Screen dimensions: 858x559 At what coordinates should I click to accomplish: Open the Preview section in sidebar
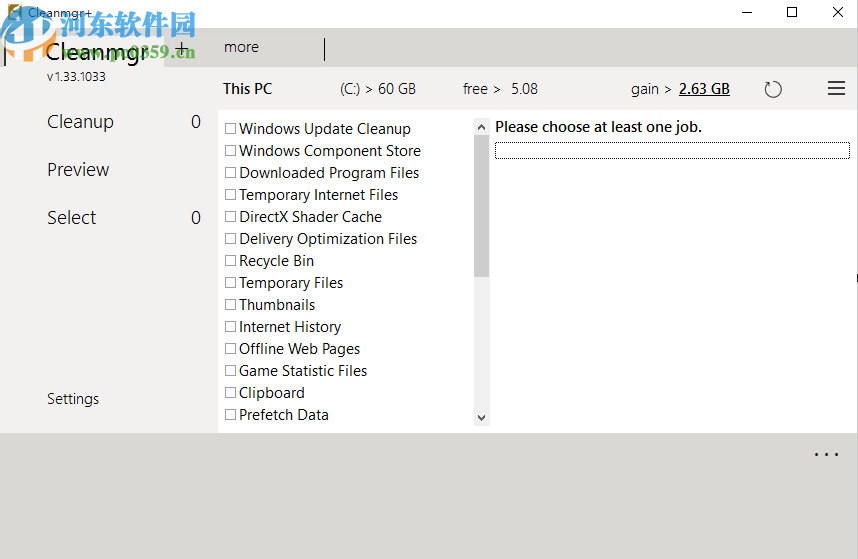[x=78, y=170]
